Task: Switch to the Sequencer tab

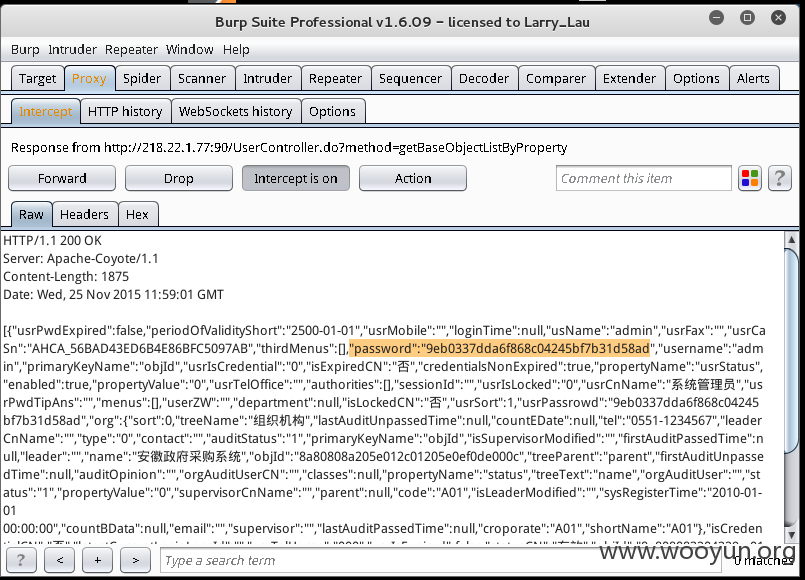Action: 411,79
